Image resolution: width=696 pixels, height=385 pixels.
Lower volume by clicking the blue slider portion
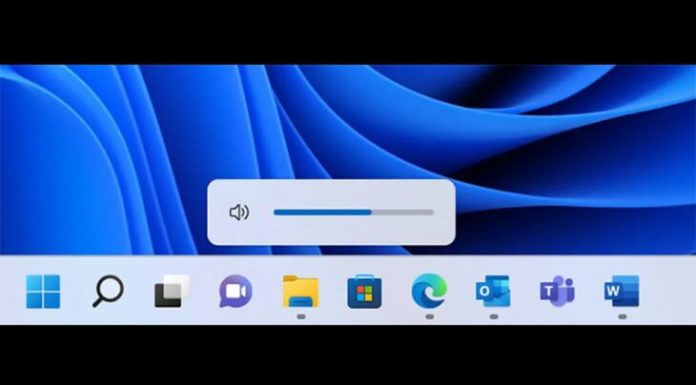[322, 213]
